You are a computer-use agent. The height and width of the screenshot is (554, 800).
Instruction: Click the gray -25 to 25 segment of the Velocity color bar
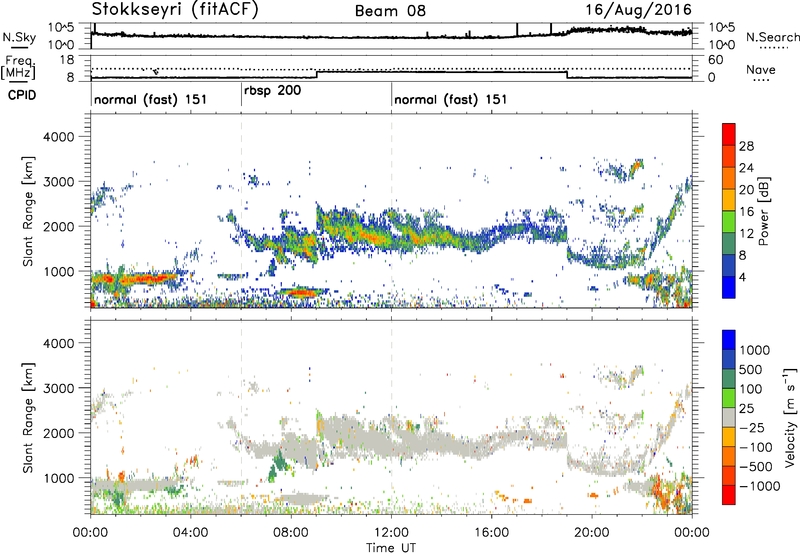coord(729,418)
